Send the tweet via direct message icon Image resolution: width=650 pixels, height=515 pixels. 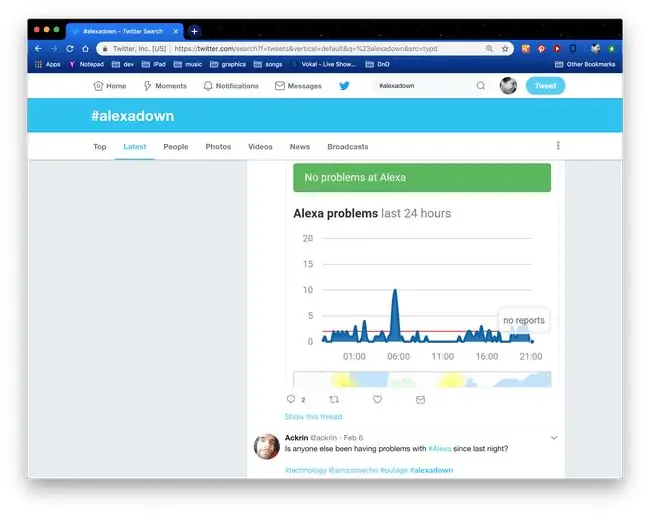[420, 400]
